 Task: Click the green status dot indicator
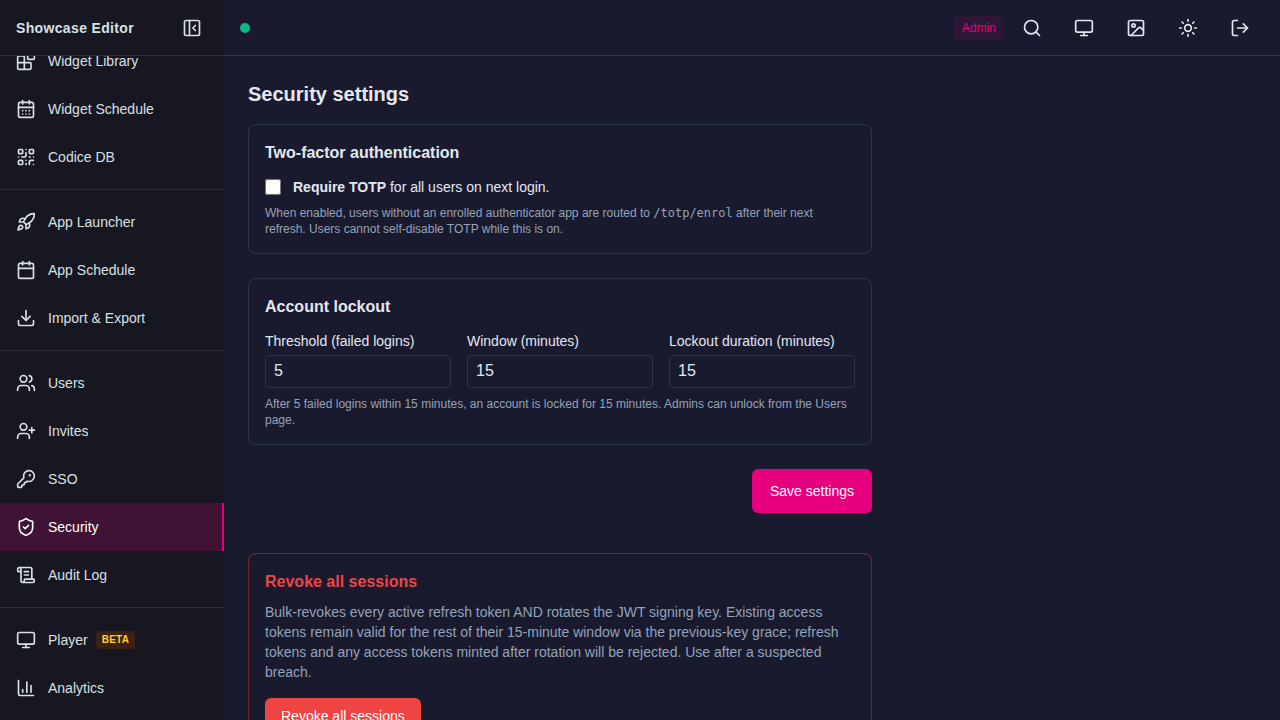coord(245,28)
